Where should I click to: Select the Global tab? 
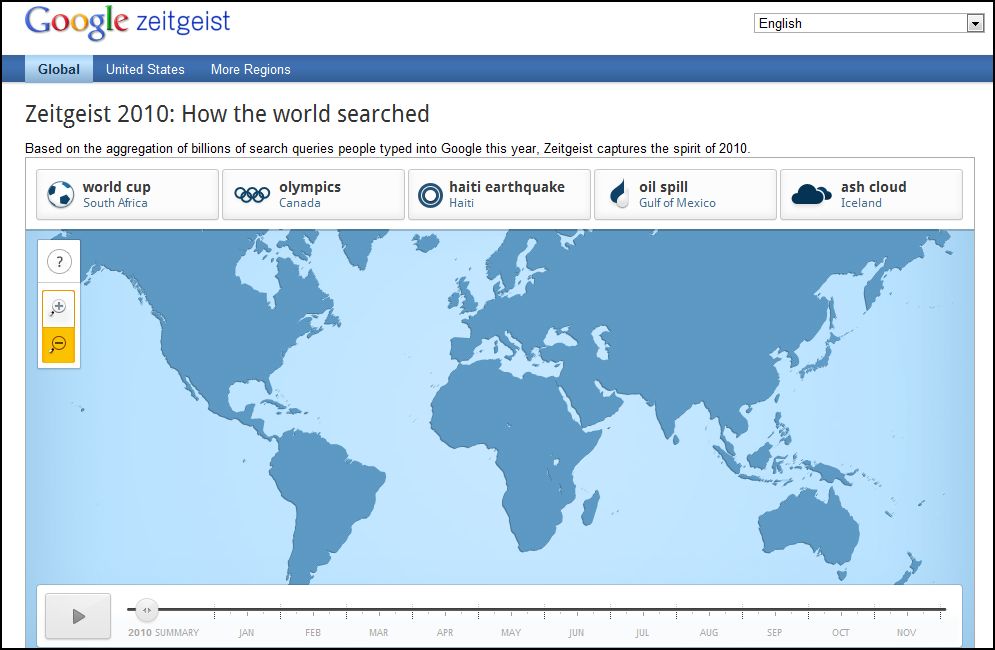click(58, 69)
